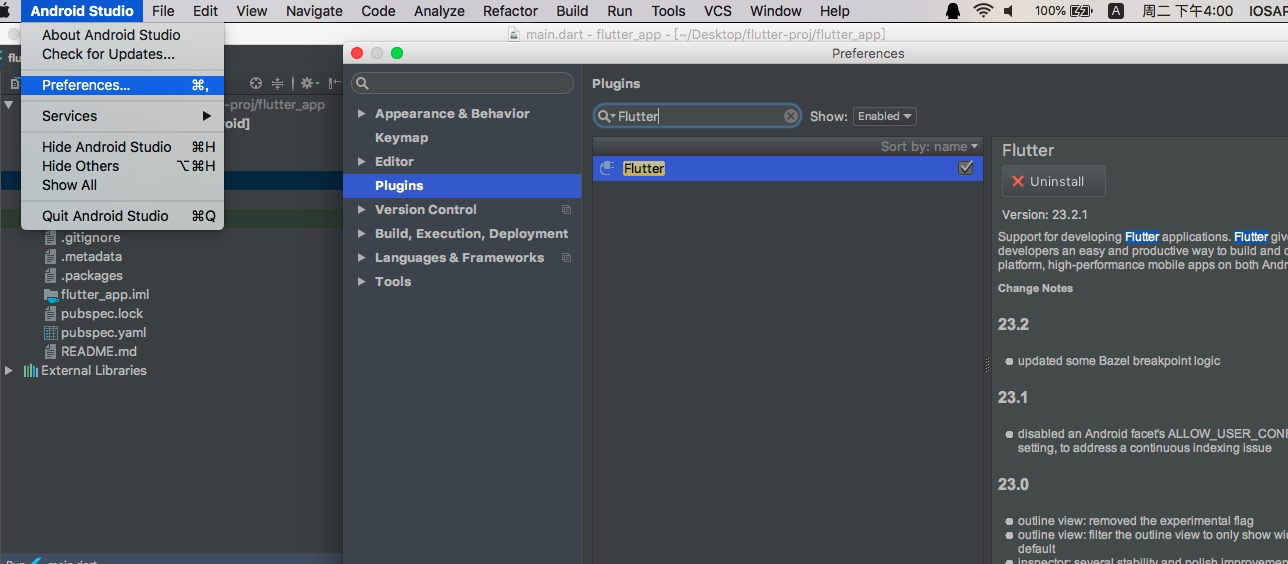Select Quit Android Studio
Screen dimensions: 1288x564
pos(122,216)
